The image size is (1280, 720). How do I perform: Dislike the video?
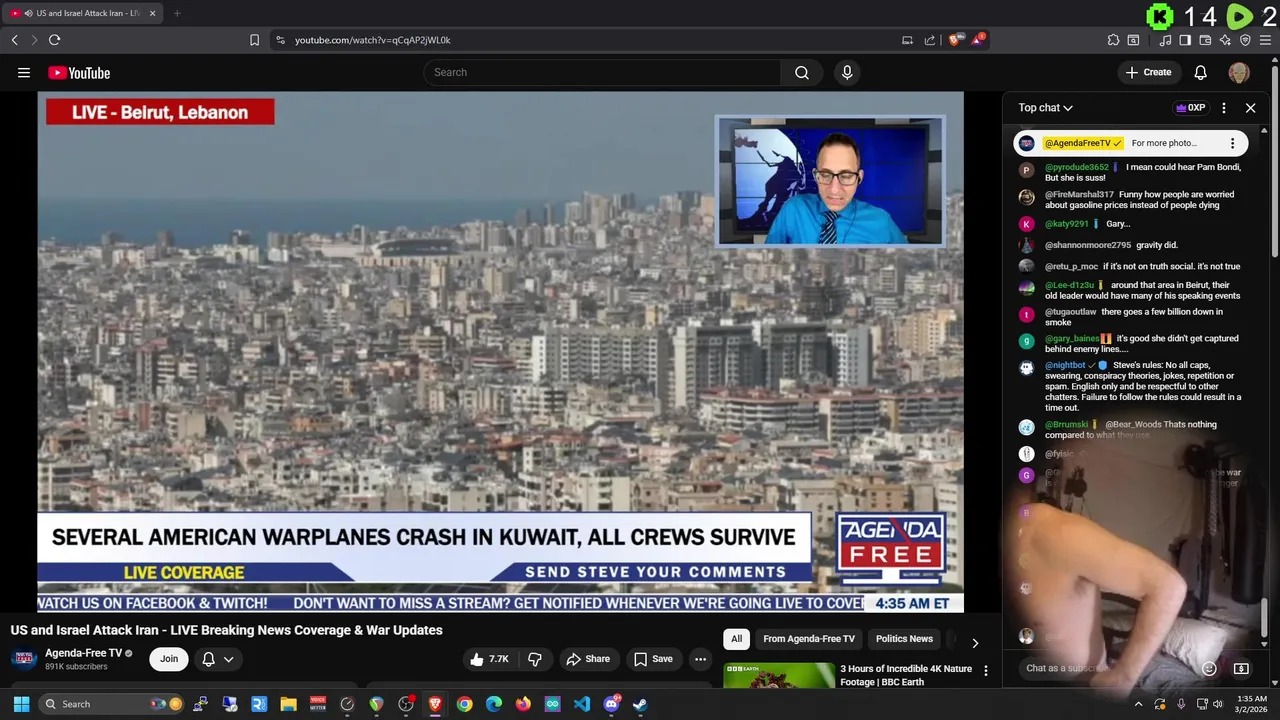point(535,659)
